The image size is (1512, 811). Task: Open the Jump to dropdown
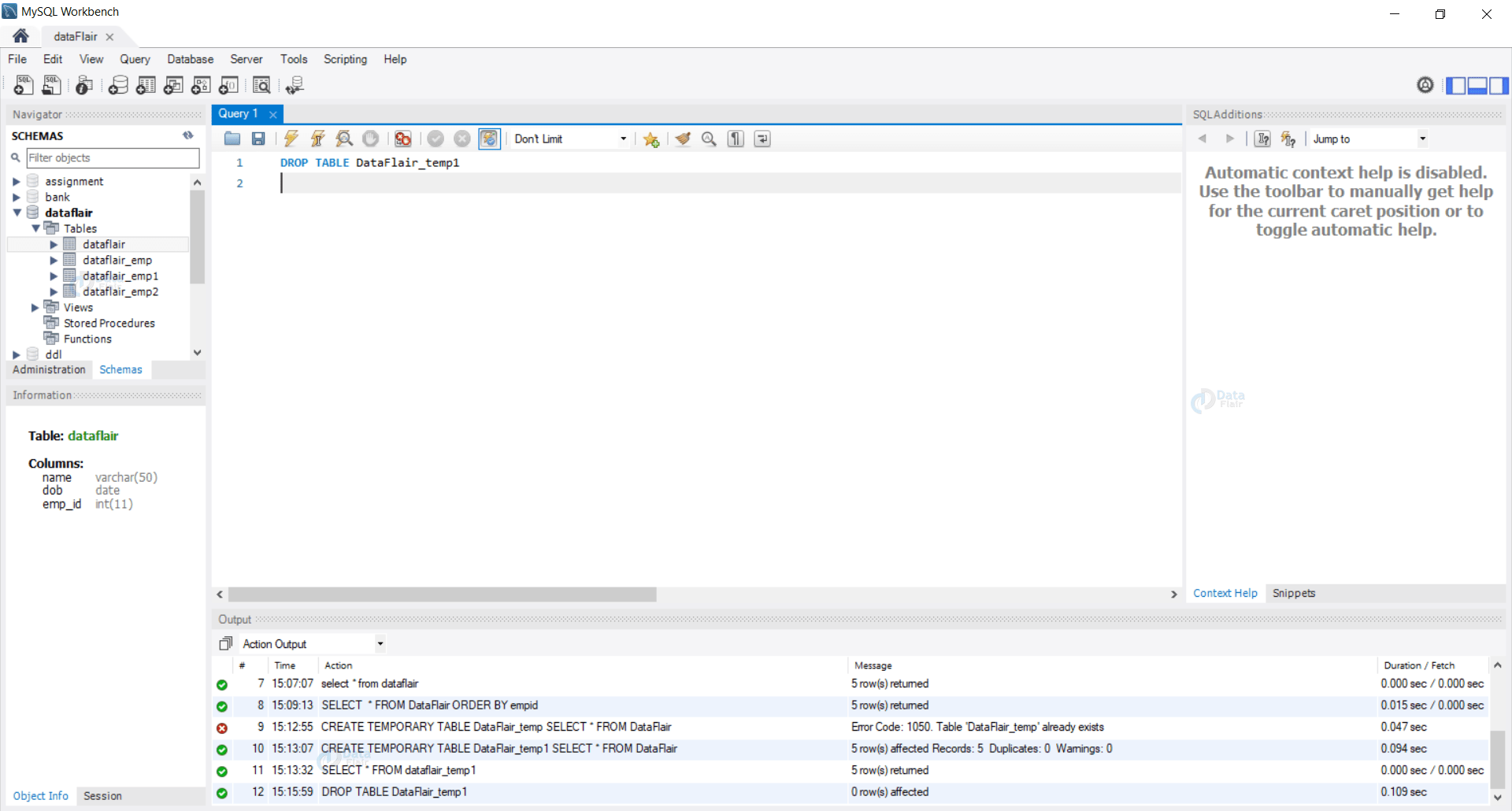point(1369,139)
